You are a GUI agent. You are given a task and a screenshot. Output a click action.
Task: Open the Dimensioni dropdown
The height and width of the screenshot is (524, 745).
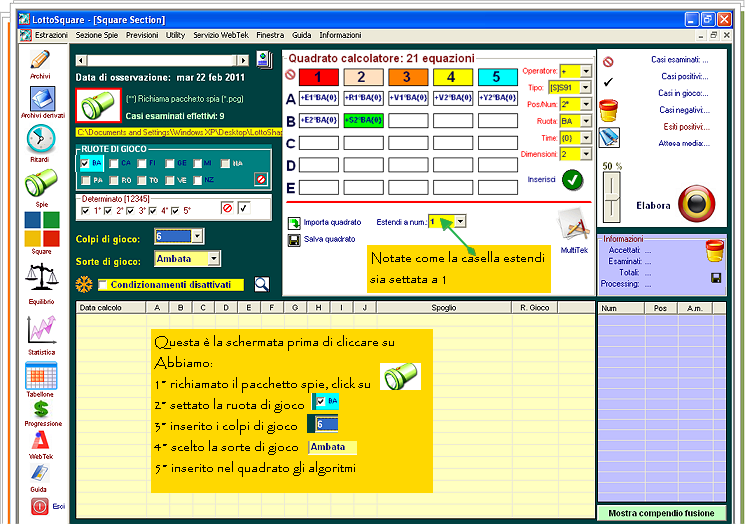pyautogui.click(x=586, y=154)
